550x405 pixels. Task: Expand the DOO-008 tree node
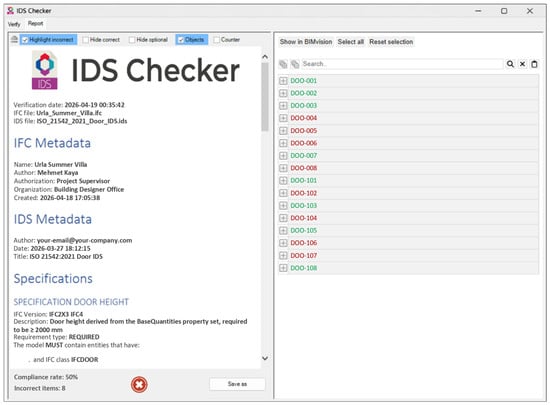[x=283, y=168]
